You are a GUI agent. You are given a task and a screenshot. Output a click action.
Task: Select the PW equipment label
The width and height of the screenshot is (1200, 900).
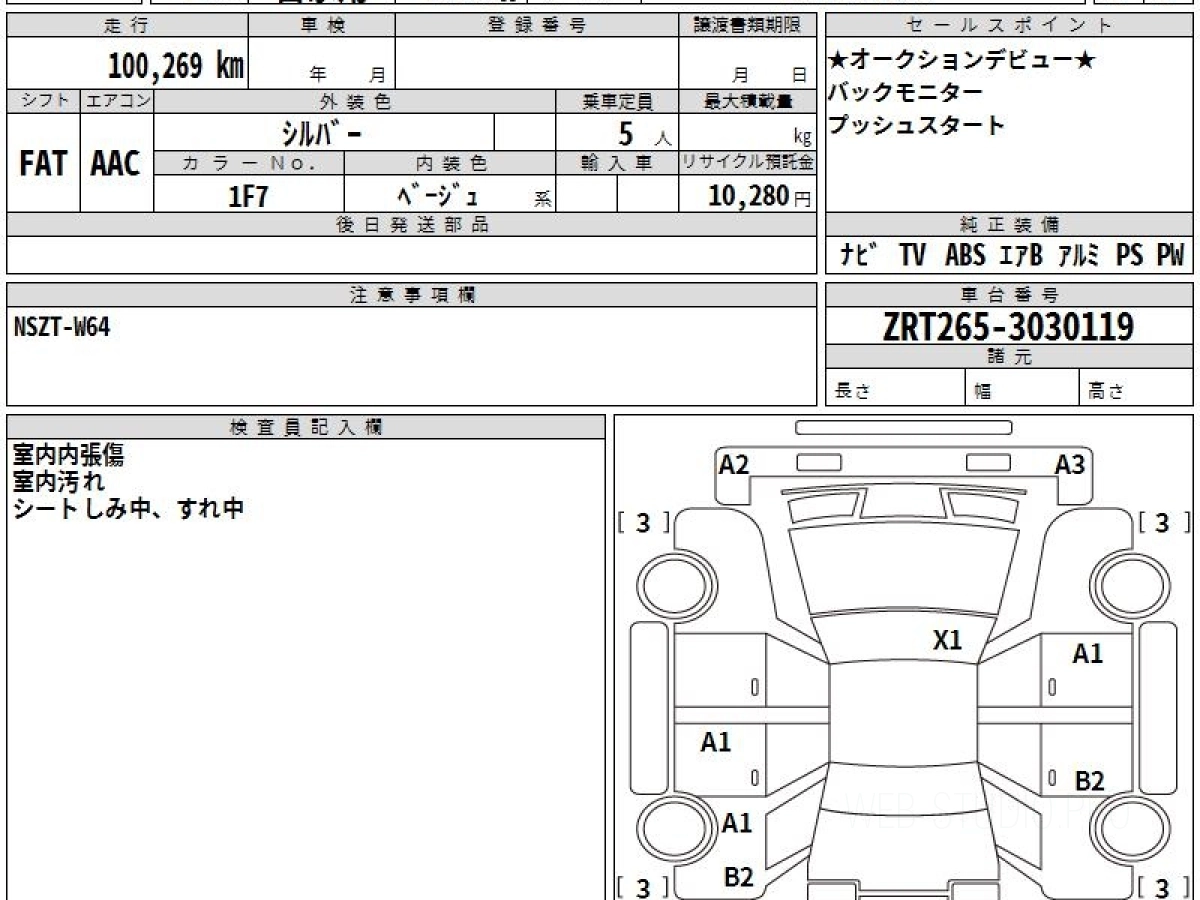pyautogui.click(x=1170, y=256)
